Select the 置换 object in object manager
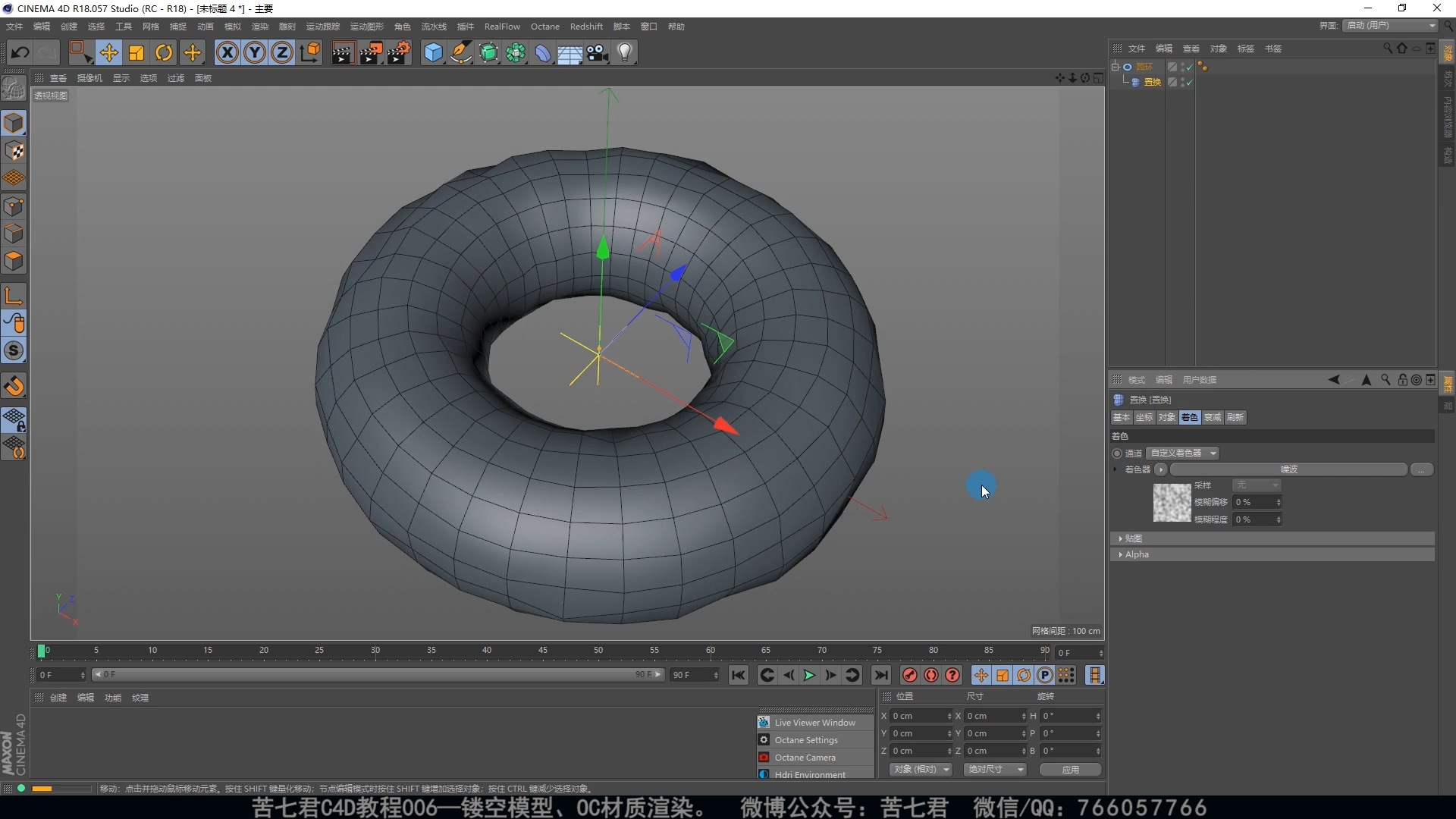 coord(1153,82)
